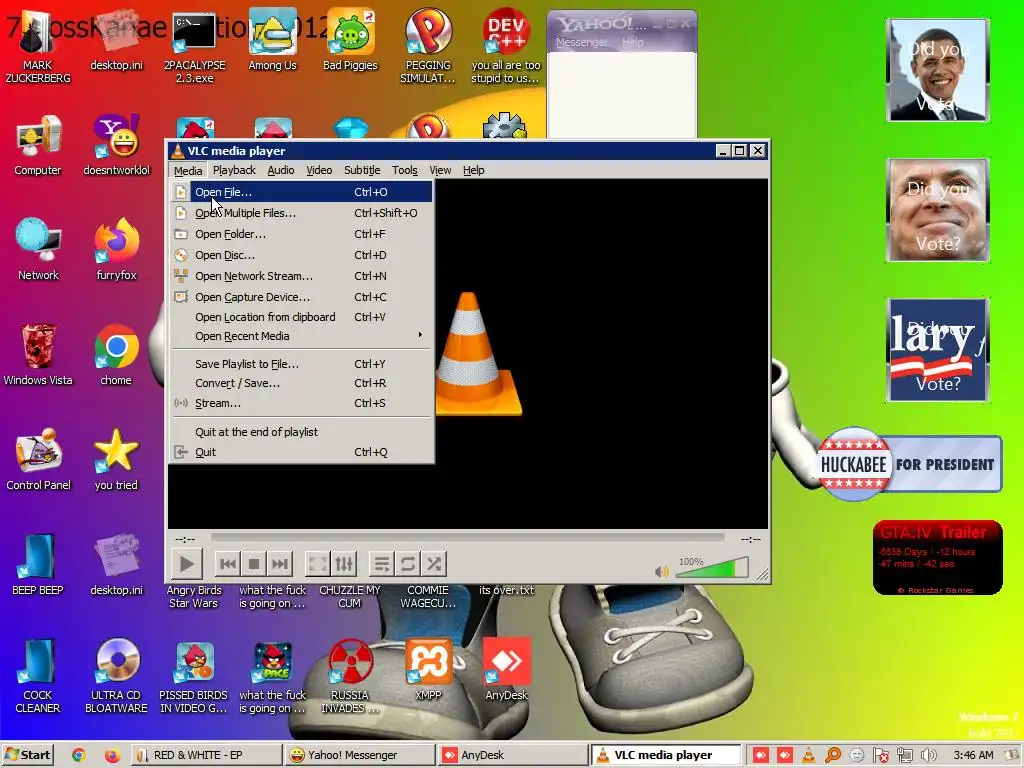Image resolution: width=1024 pixels, height=768 pixels.
Task: Select the furryfox Firefox icon
Action: tap(116, 250)
